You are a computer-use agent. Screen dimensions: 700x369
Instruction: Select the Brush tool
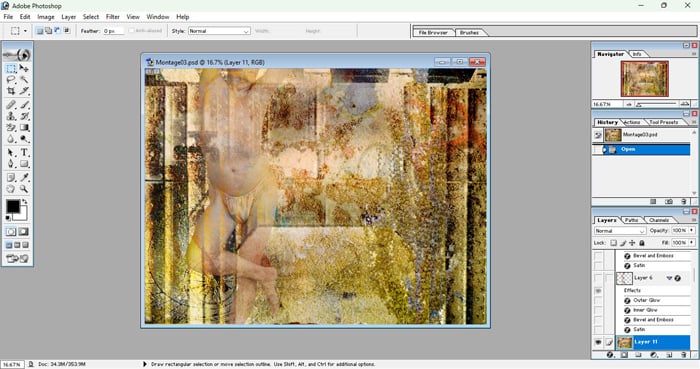(x=24, y=105)
